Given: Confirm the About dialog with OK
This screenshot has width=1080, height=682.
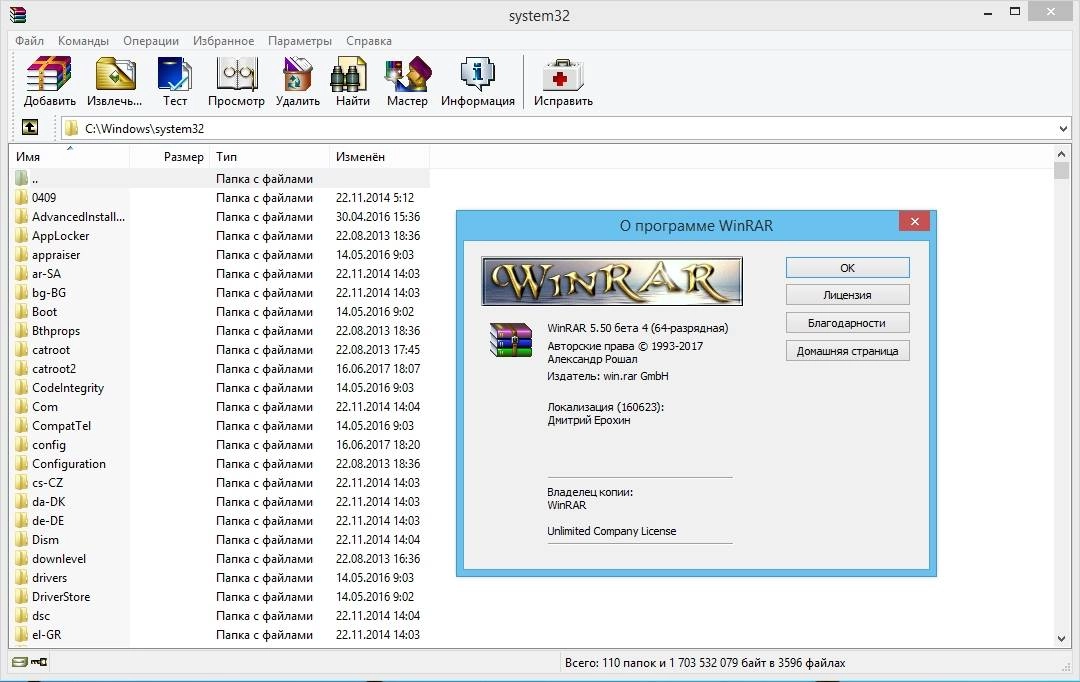Looking at the screenshot, I should [847, 267].
